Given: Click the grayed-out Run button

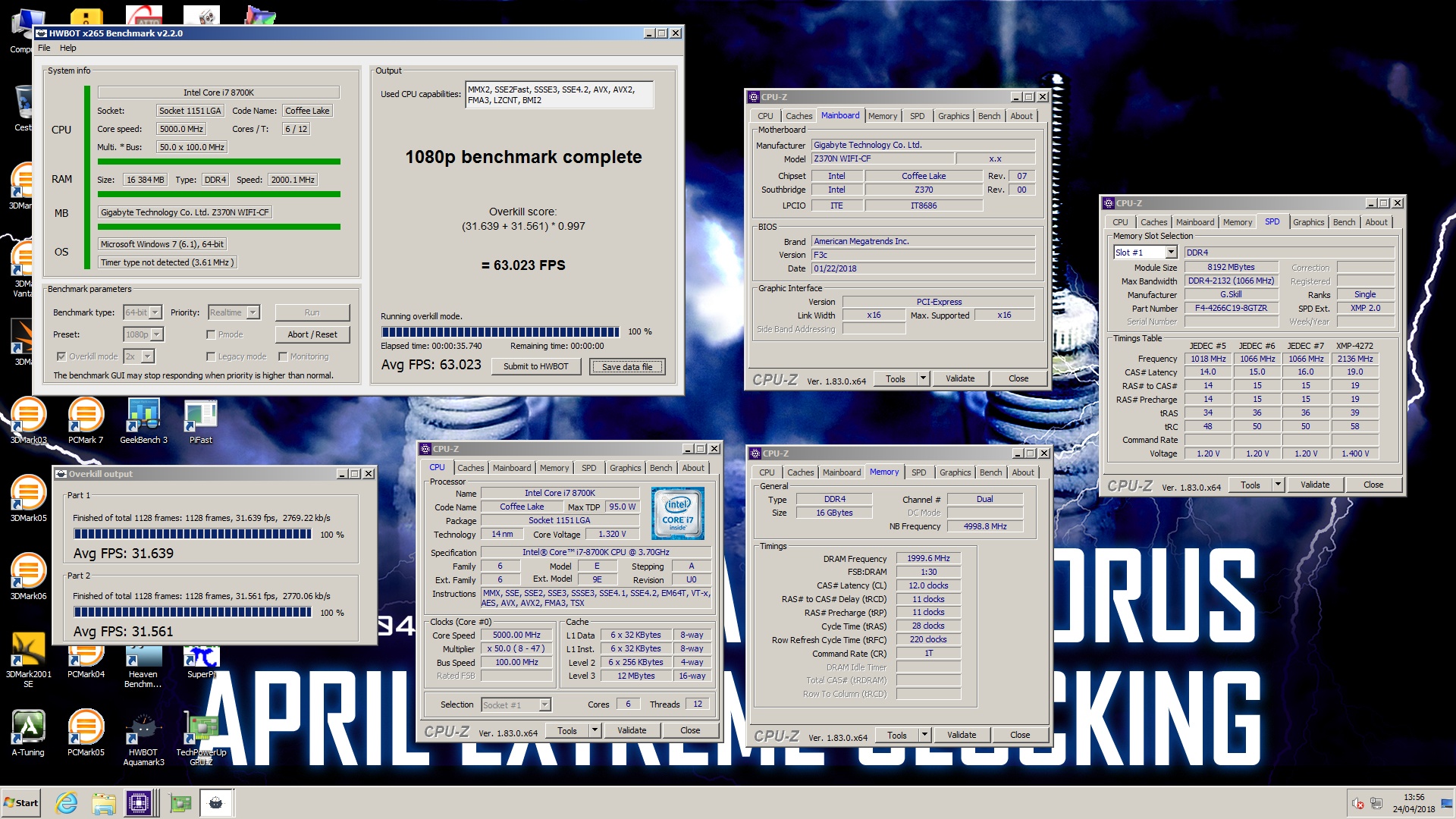Looking at the screenshot, I should (312, 312).
